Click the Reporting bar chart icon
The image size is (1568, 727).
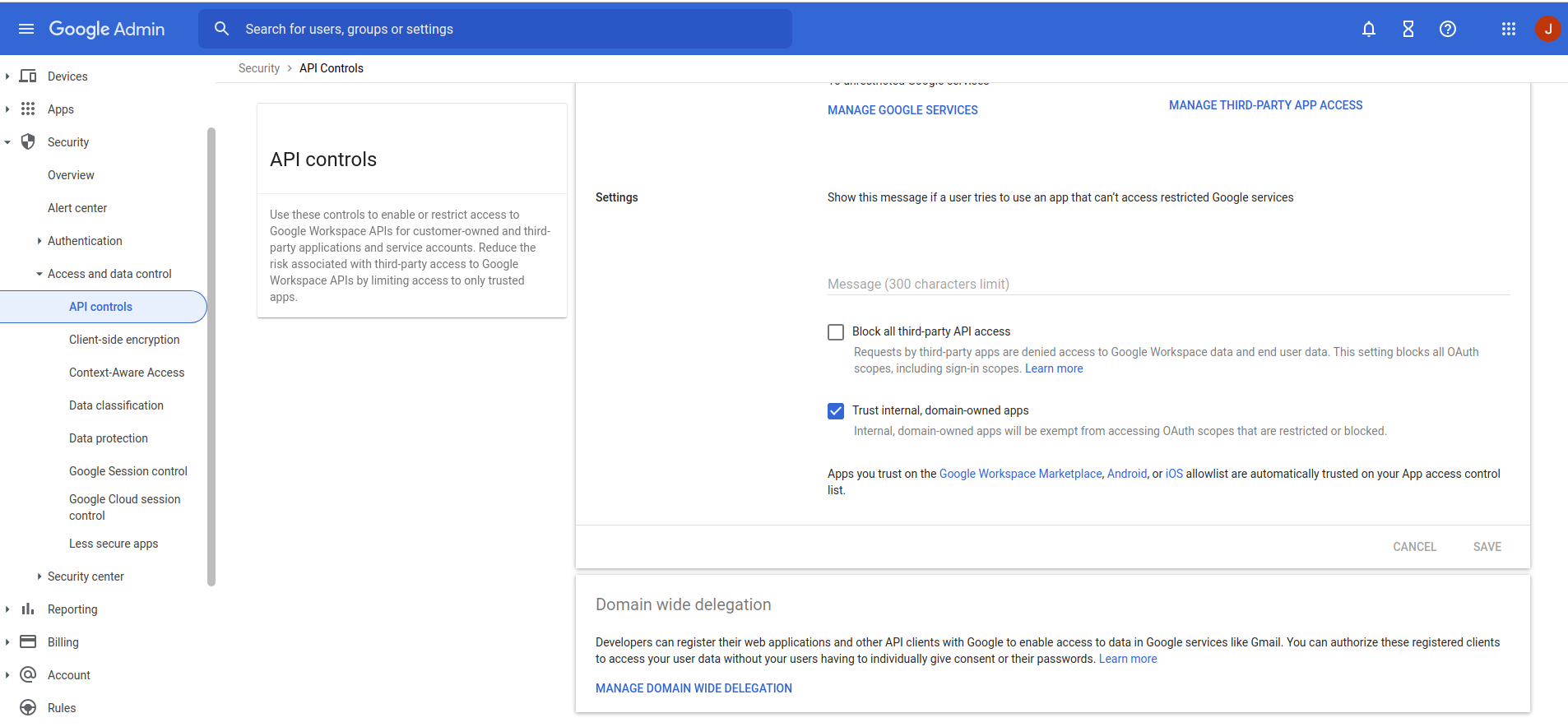point(28,609)
